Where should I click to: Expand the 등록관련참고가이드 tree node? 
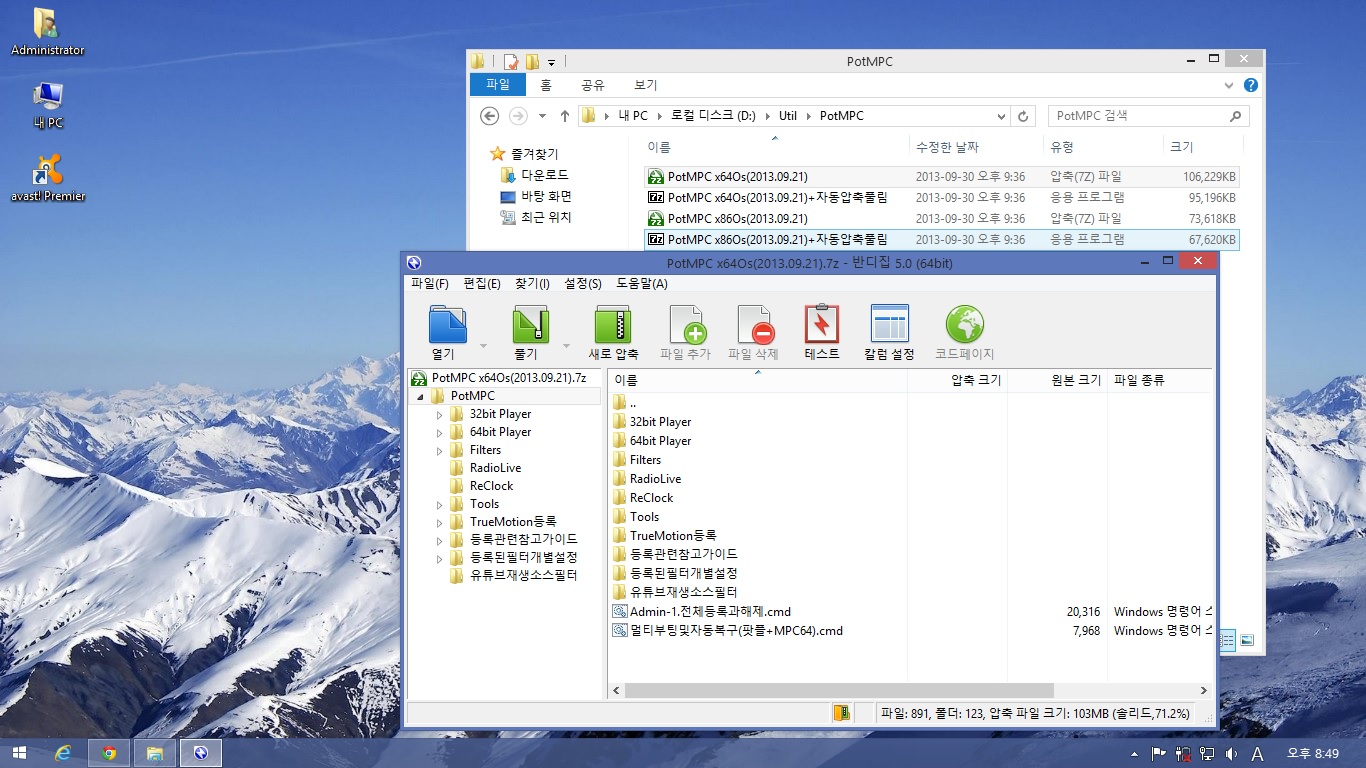click(x=439, y=540)
